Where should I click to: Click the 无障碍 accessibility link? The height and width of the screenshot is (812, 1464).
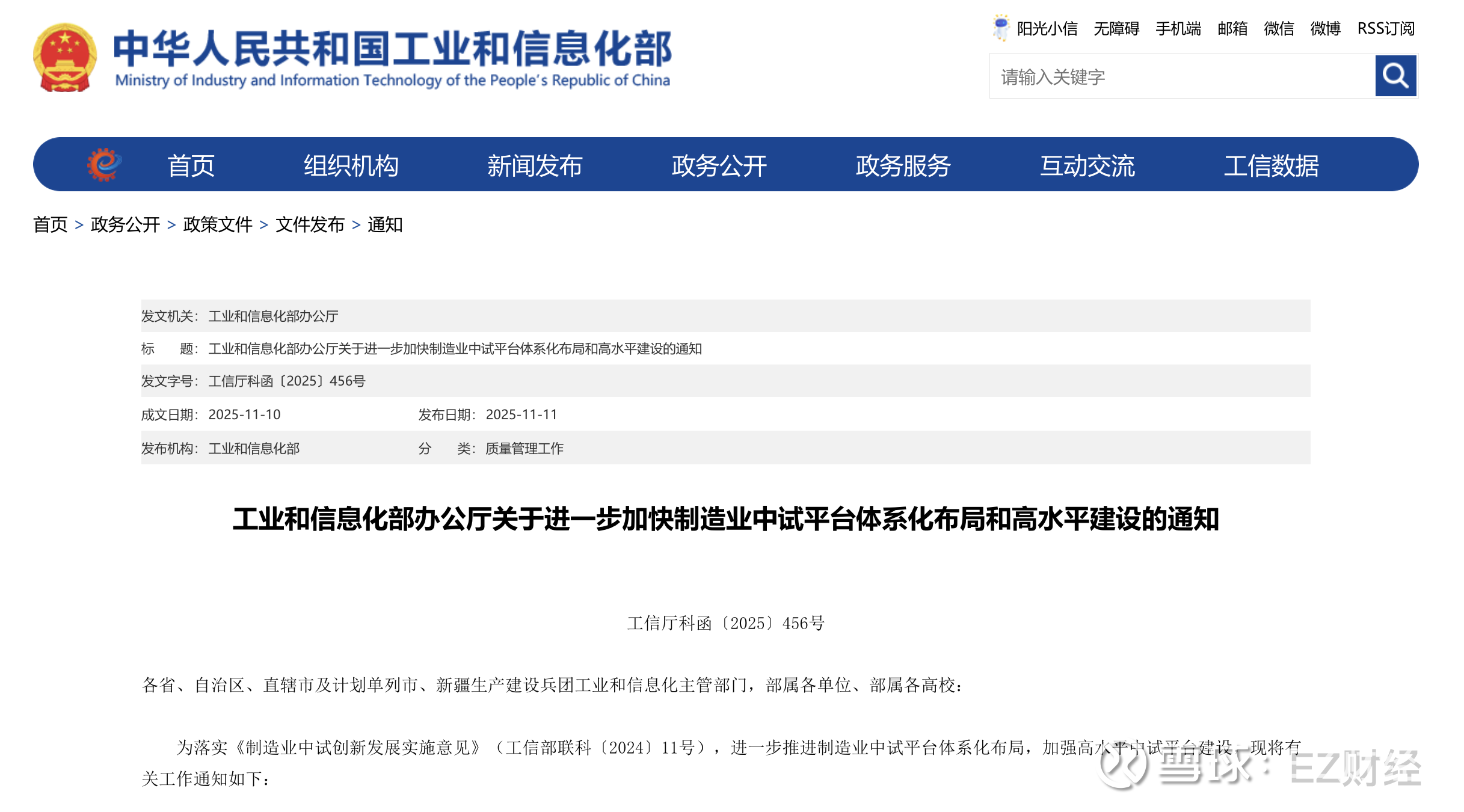click(1116, 28)
